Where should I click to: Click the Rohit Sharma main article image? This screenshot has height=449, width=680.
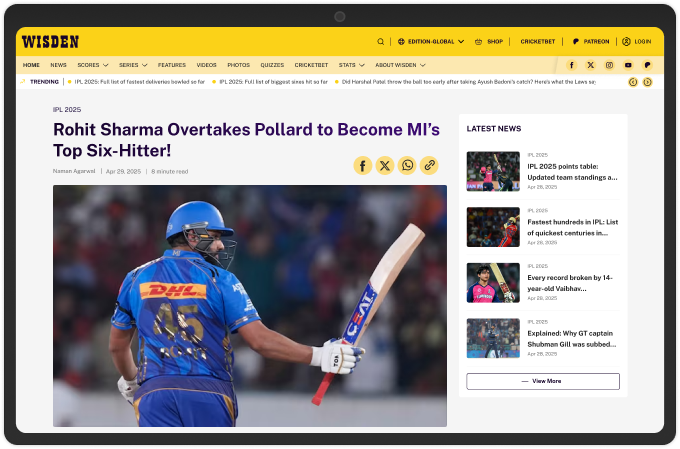click(250, 306)
